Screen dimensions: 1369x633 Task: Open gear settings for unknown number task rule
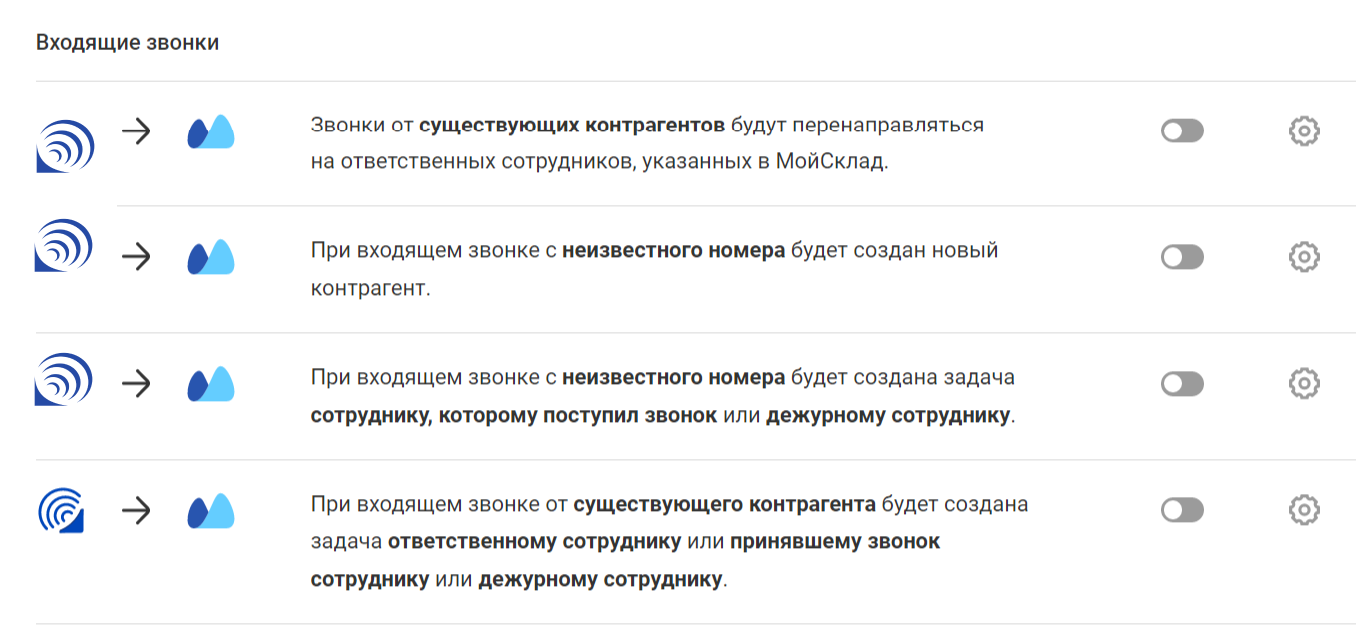1304,384
